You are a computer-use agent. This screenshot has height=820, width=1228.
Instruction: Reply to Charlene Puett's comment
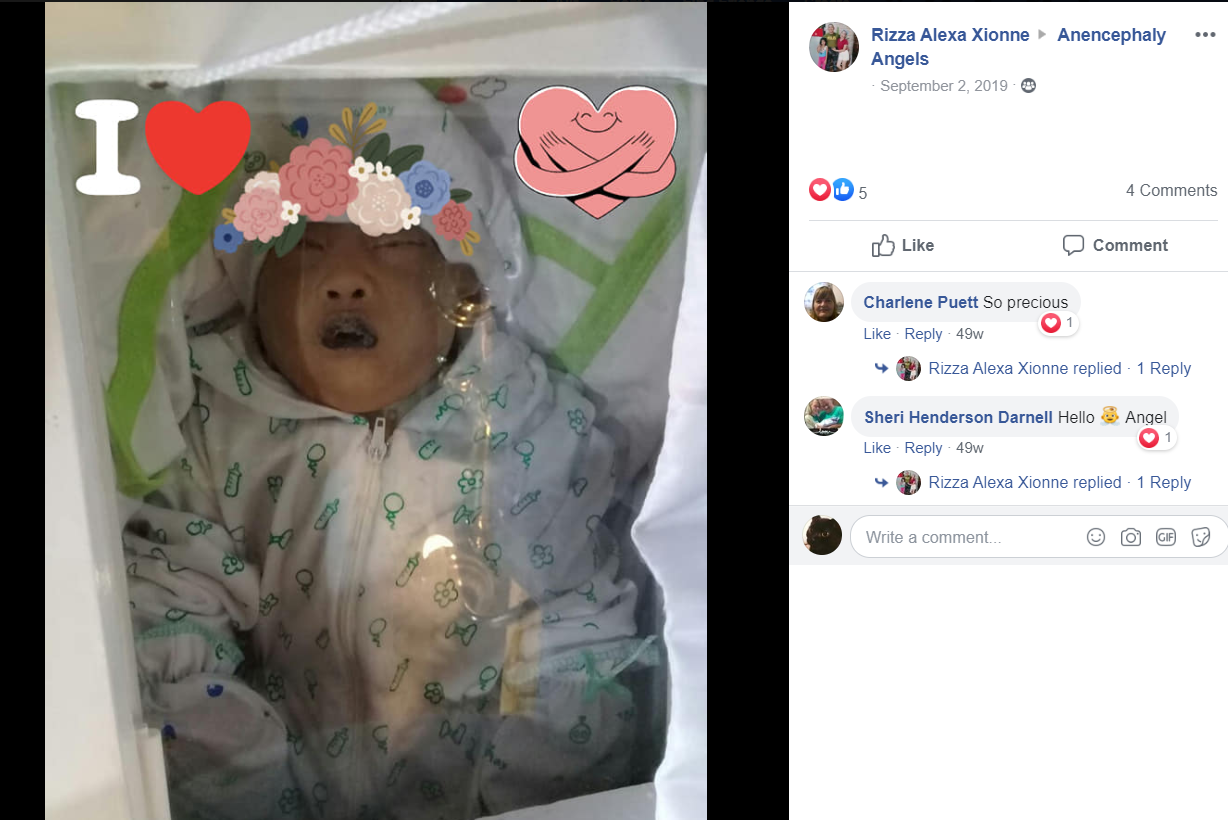[x=923, y=334]
